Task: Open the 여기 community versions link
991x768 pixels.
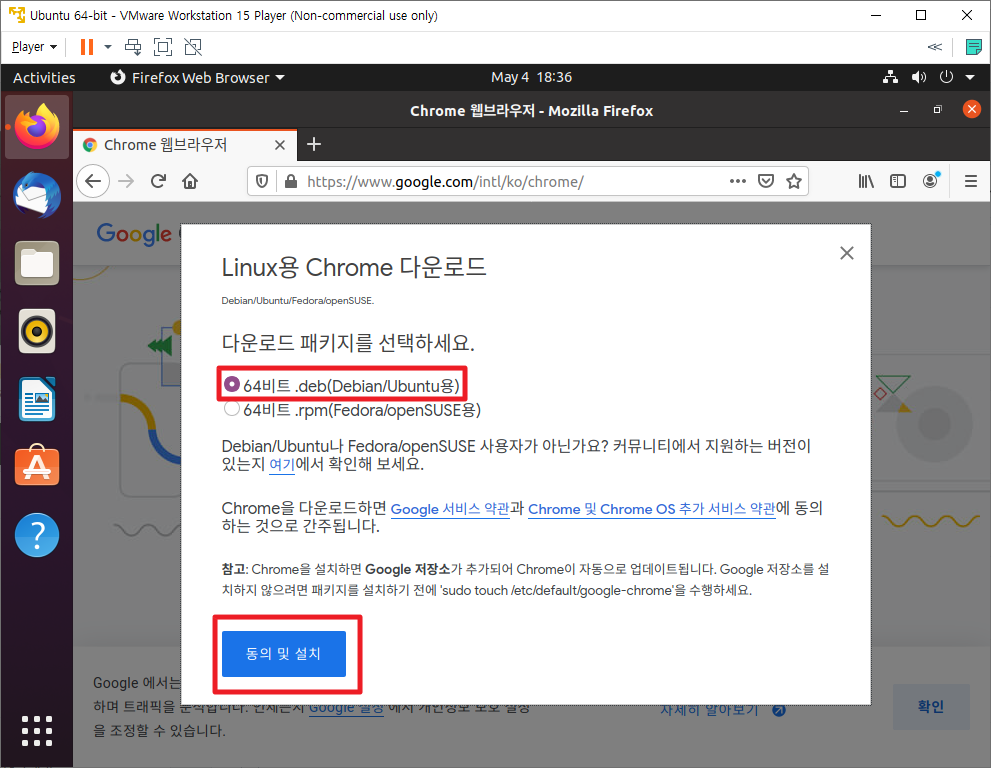Action: (x=282, y=465)
